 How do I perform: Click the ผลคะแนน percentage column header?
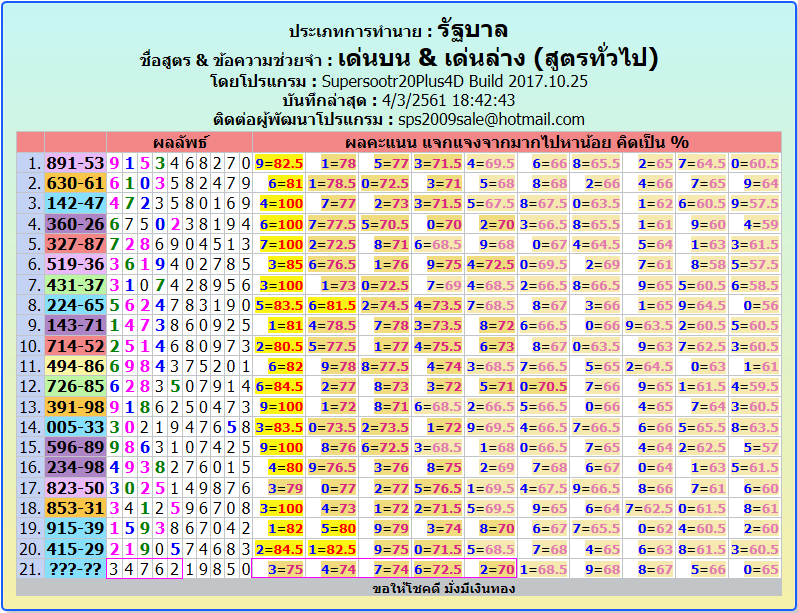pyautogui.click(x=517, y=141)
